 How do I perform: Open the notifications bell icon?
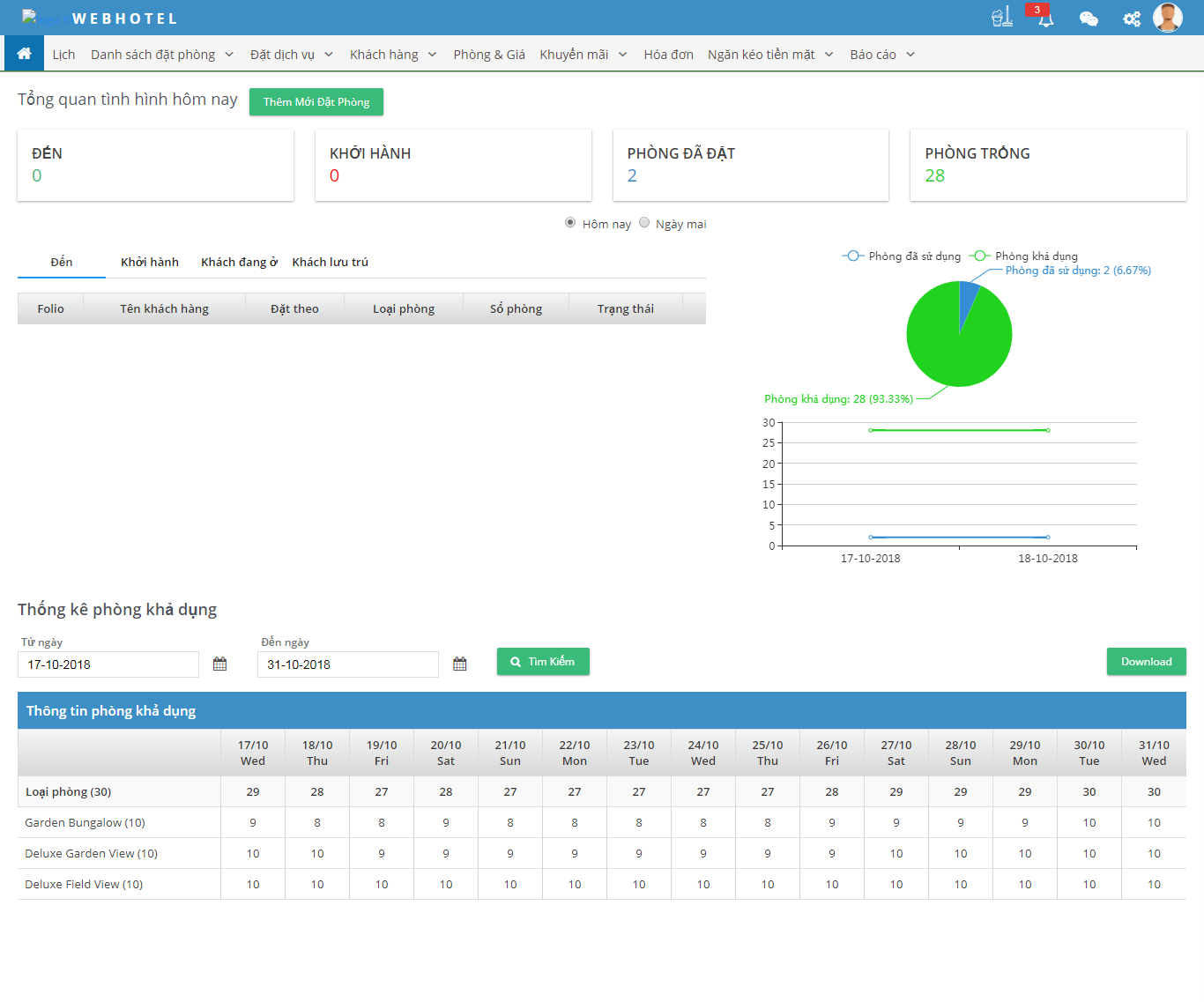[1045, 19]
